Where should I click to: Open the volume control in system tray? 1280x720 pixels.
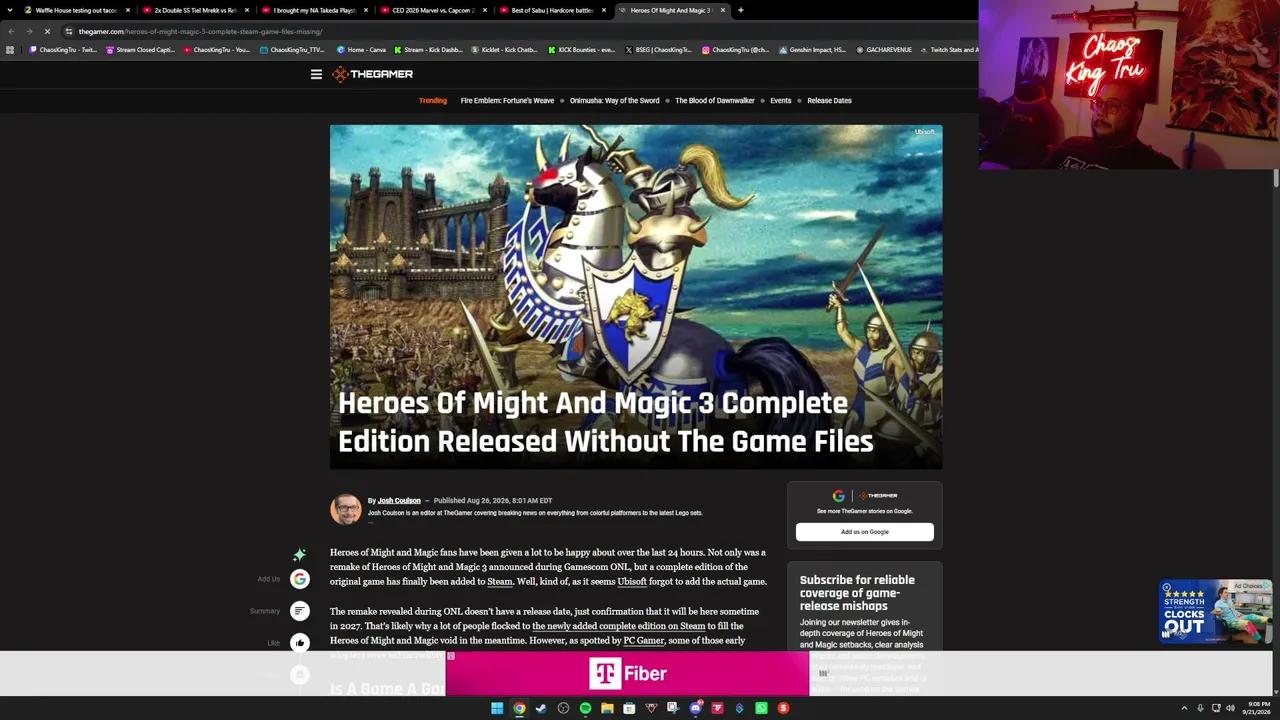(1230, 708)
